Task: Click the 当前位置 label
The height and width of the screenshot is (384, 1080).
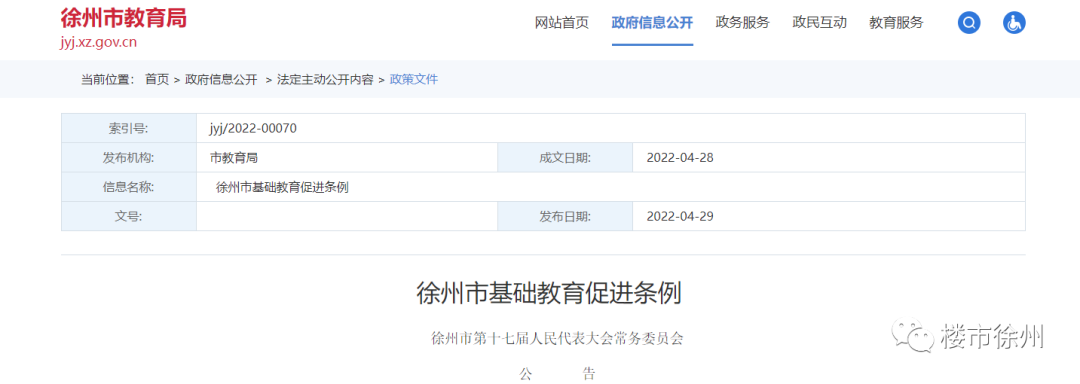Action: pos(107,79)
